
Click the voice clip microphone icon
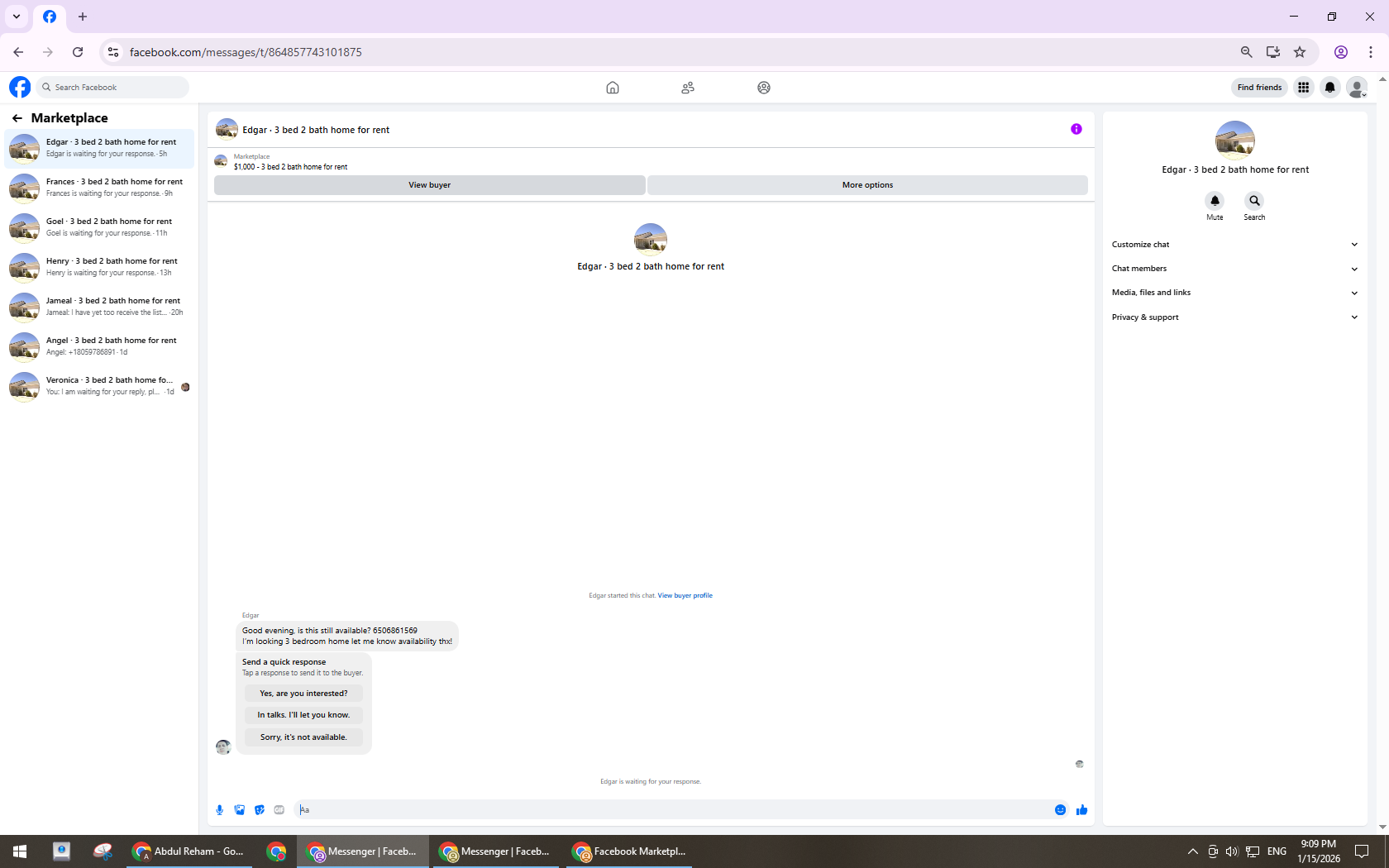tap(220, 810)
